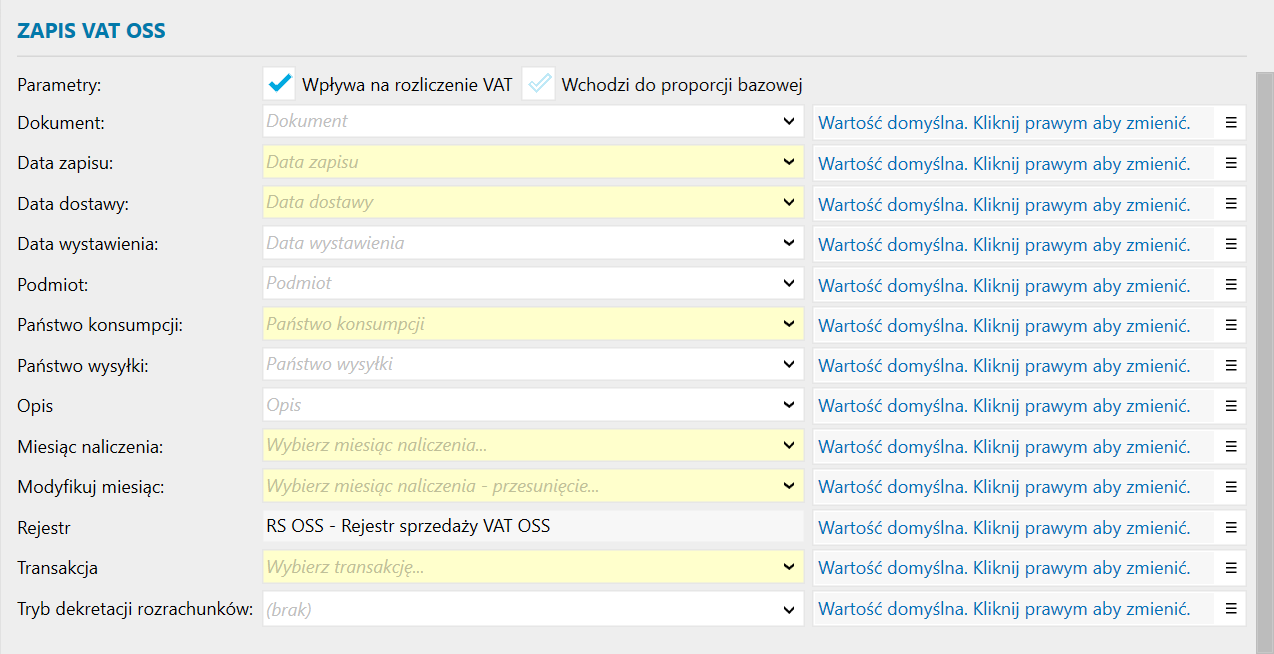Click 'Wartość domyślna' link in Państwo wysyłki row
Viewport: 1274px width, 654px height.
(1004, 366)
